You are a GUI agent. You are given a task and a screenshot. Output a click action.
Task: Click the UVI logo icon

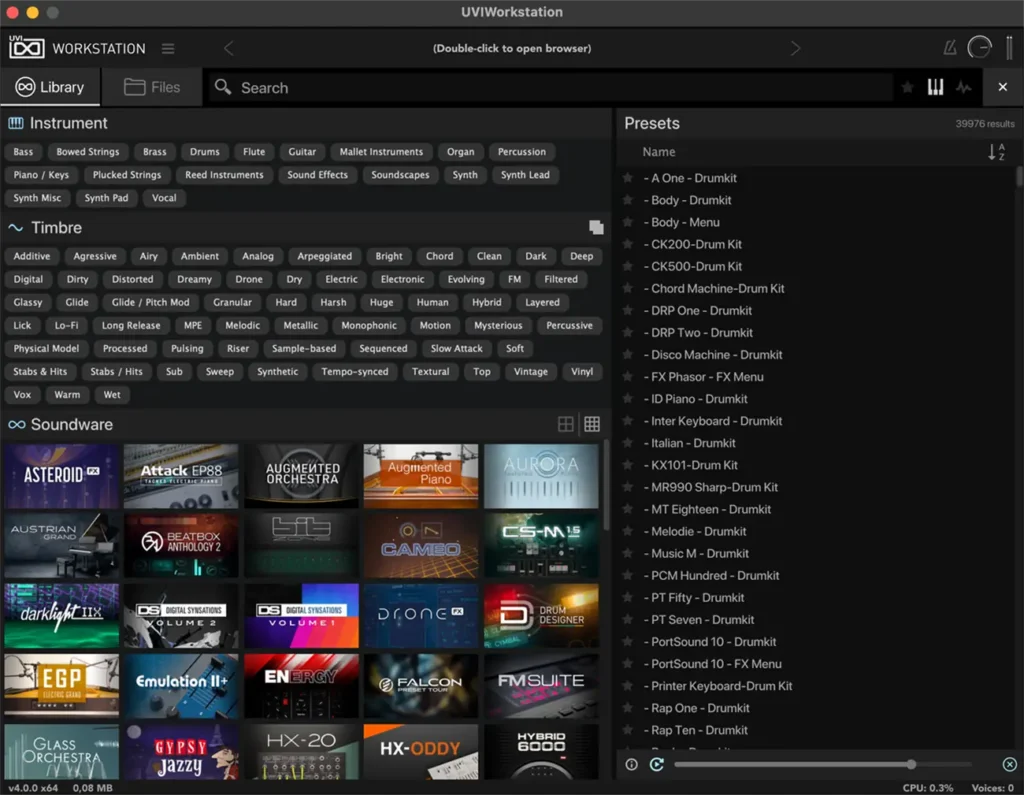pos(26,48)
